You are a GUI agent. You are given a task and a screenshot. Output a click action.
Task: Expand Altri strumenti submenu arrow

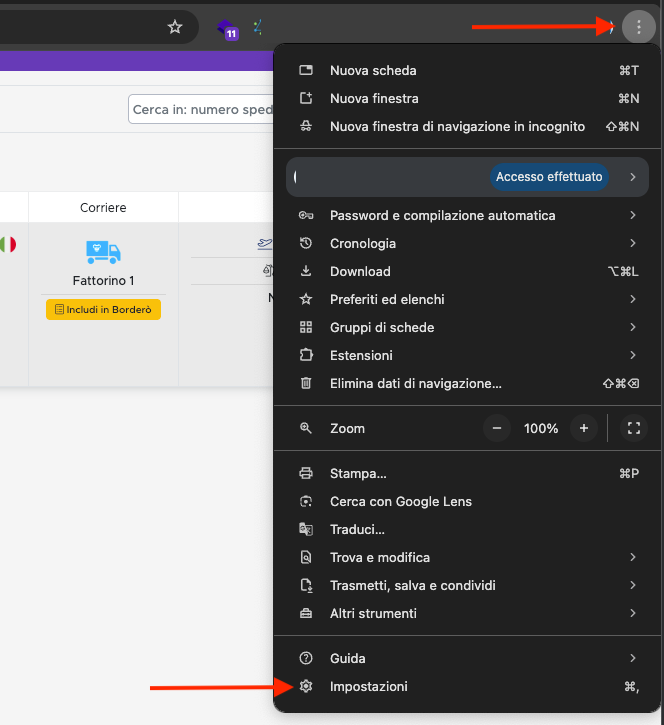(633, 613)
